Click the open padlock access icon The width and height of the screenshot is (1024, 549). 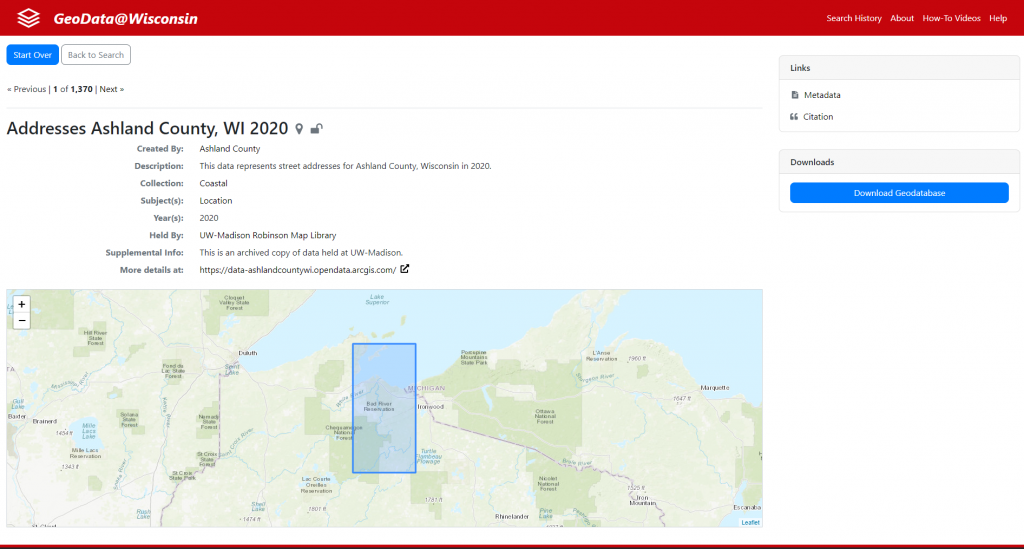point(317,129)
